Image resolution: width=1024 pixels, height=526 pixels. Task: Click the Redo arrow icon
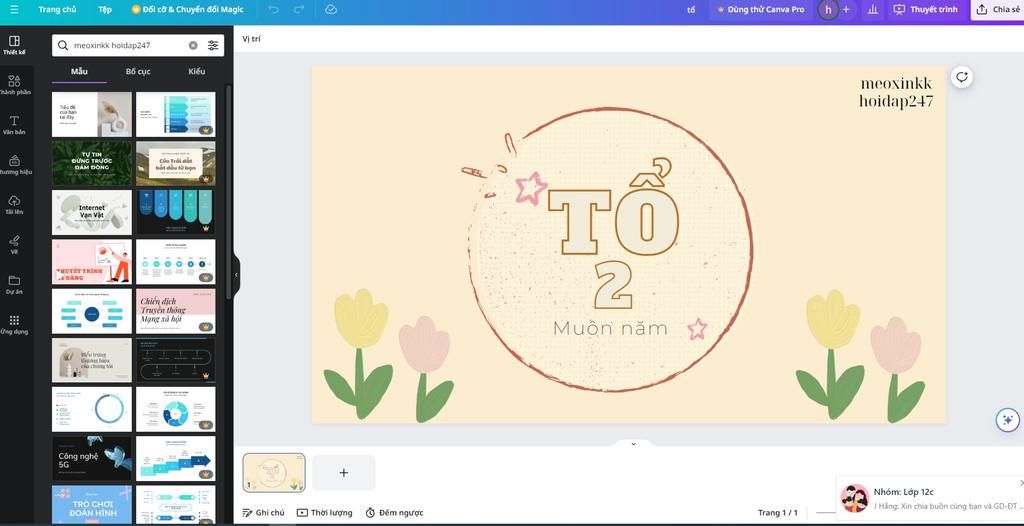pos(299,10)
